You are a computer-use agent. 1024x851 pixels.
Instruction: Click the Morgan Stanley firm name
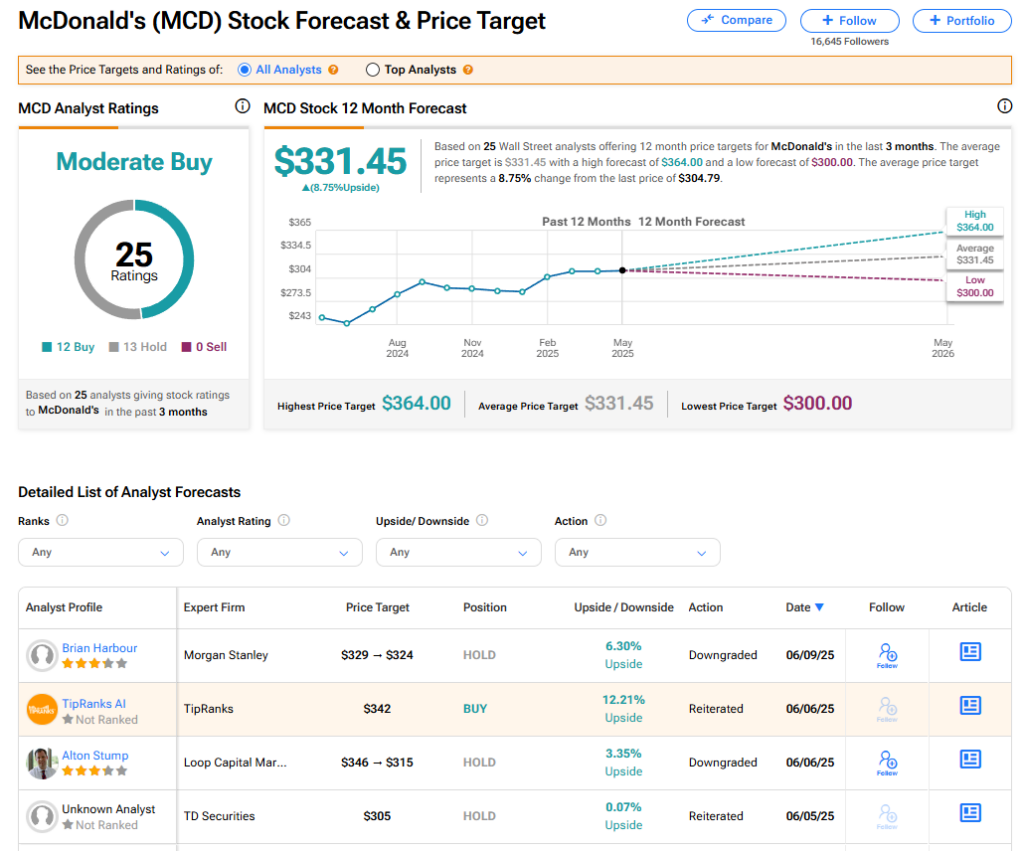pyautogui.click(x=226, y=655)
